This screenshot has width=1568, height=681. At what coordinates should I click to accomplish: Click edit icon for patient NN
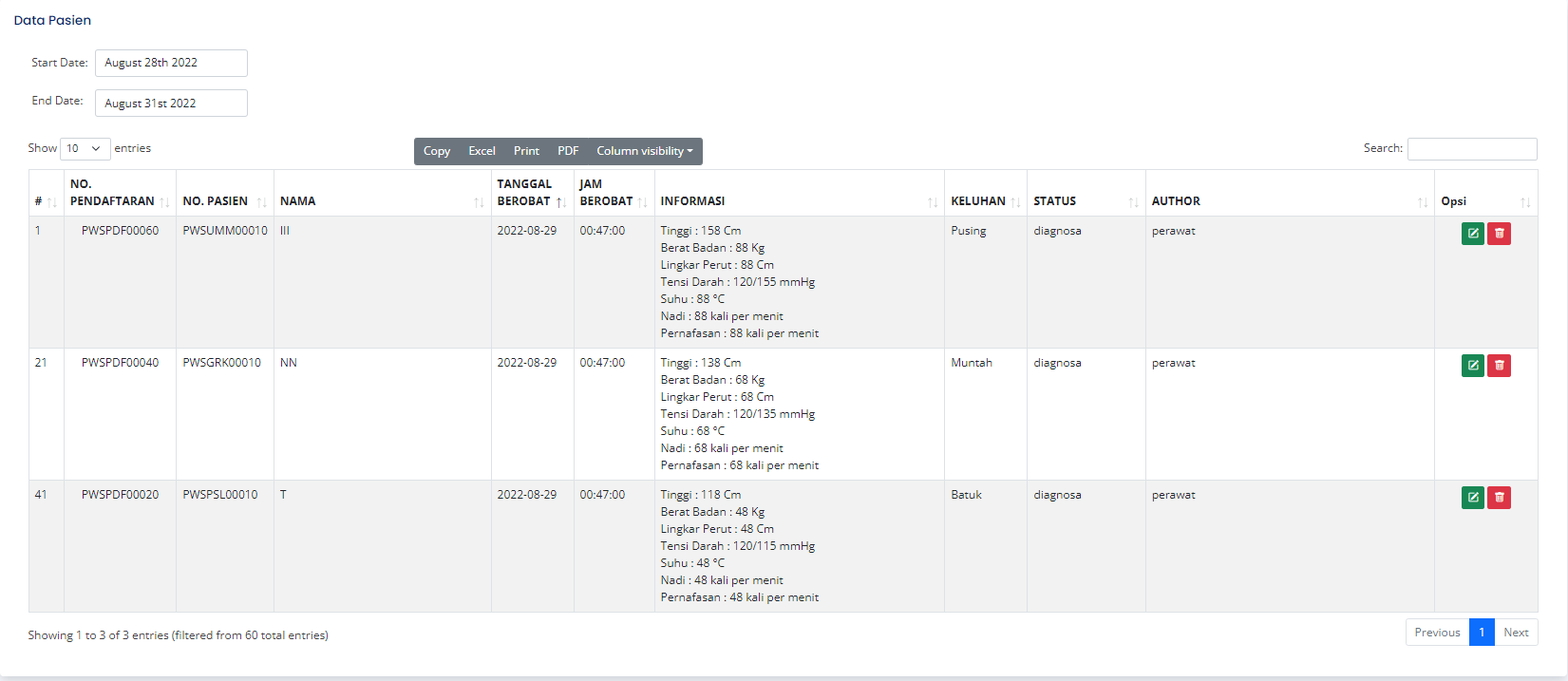coord(1472,366)
